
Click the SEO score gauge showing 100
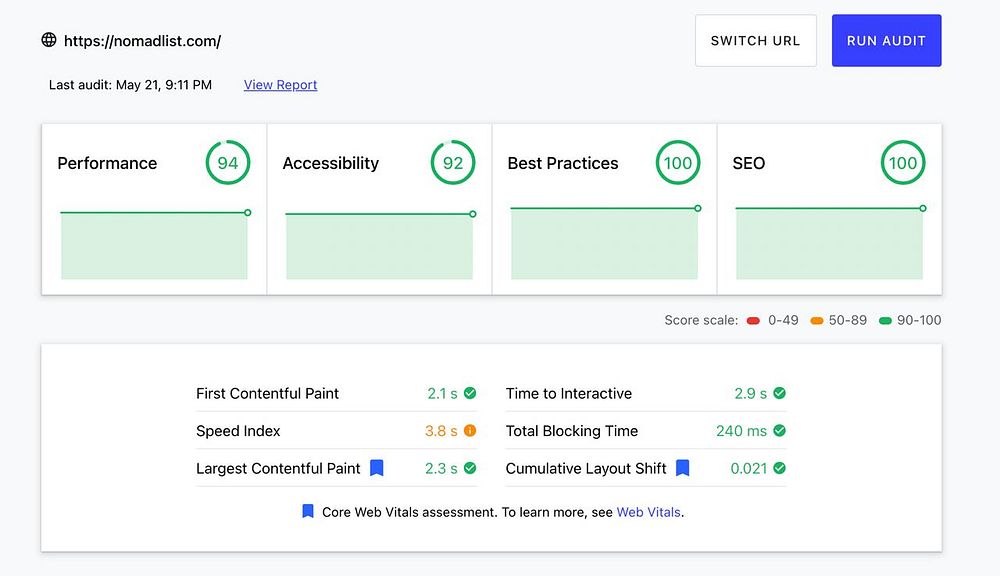(902, 163)
